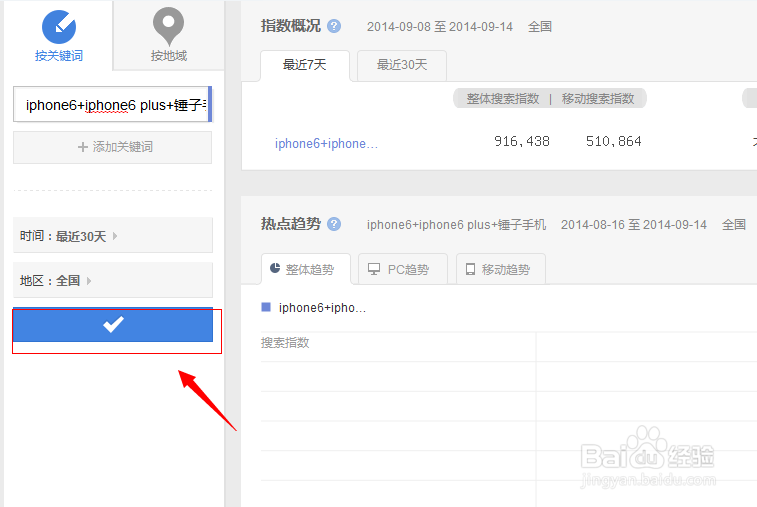Click the 2014-09-08 至 2014-09-14 date range
The image size is (757, 507).
tap(440, 27)
